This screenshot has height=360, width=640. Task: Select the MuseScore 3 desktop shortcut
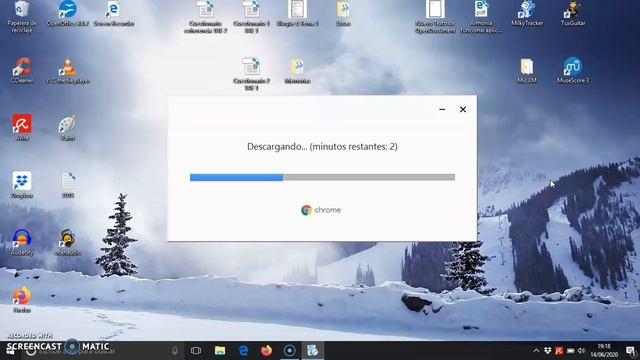tap(573, 71)
